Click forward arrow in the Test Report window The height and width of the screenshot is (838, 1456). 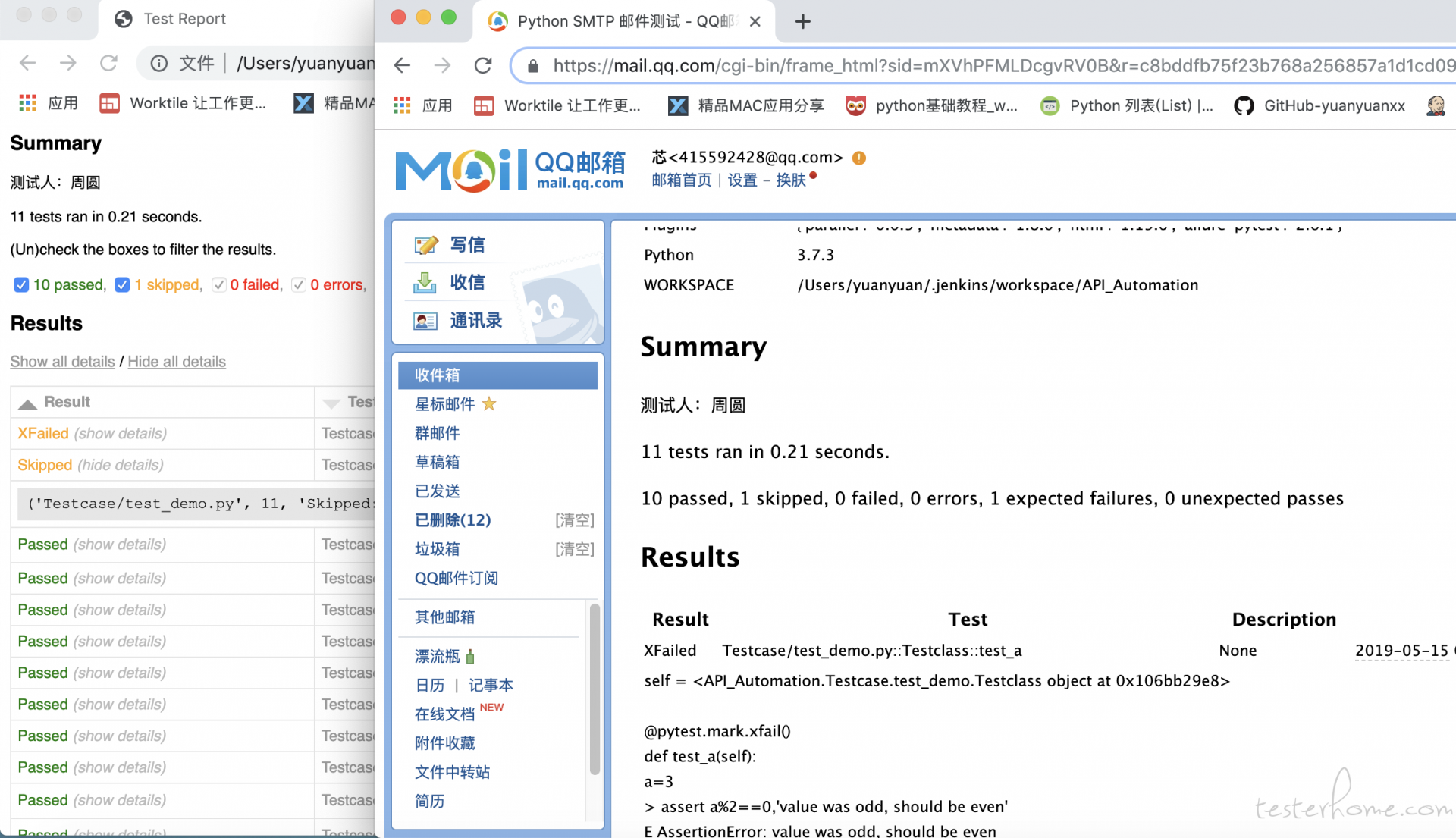coord(68,63)
